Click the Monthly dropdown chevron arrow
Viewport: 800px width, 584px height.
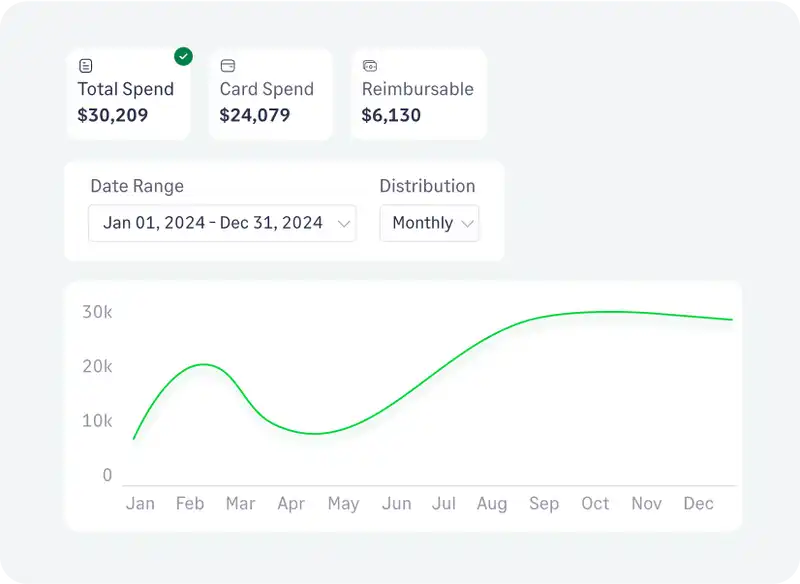(x=466, y=223)
